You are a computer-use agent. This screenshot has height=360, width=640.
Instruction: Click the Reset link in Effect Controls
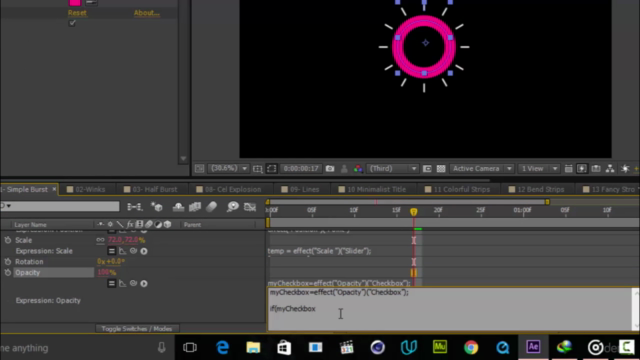[x=77, y=13]
